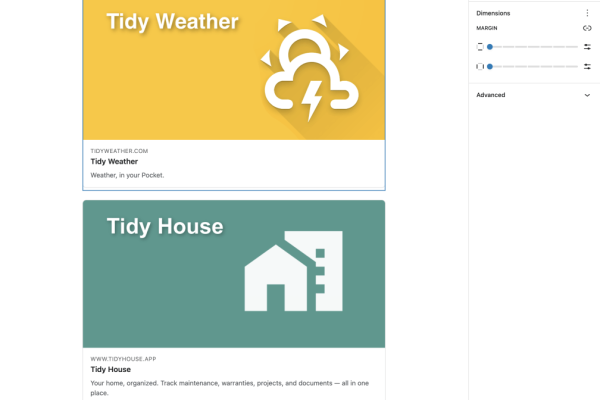The height and width of the screenshot is (400, 600).
Task: Click the link margin sides icon
Action: click(587, 28)
